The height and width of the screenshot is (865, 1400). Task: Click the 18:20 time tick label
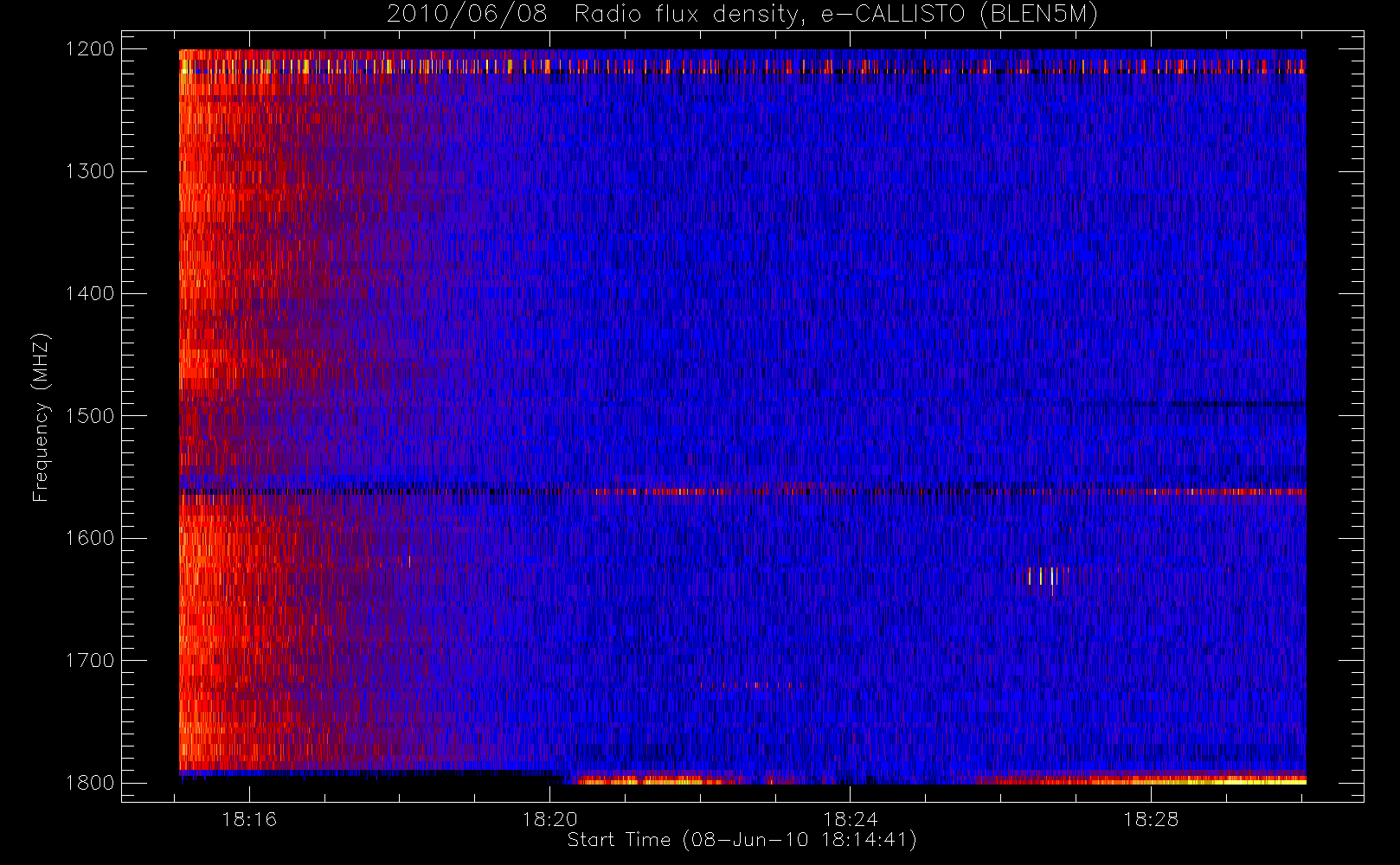[x=549, y=819]
